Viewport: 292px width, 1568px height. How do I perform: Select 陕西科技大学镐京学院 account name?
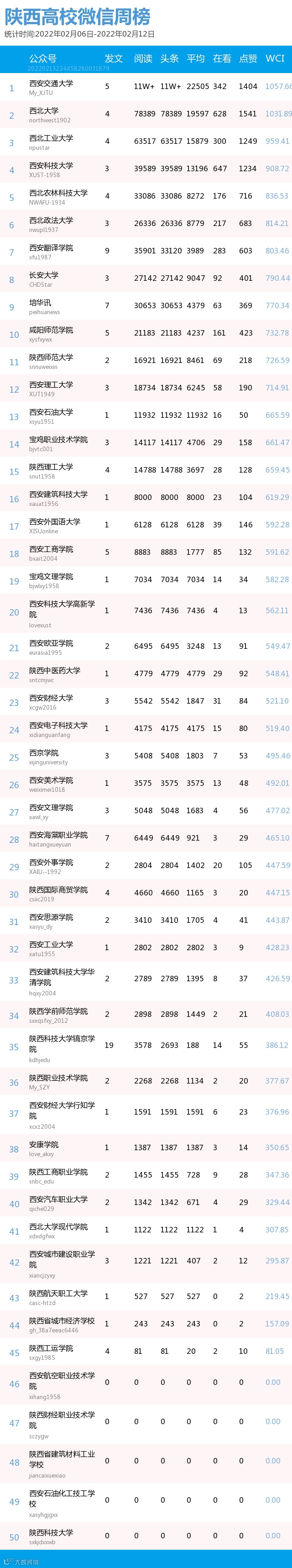[62, 1044]
